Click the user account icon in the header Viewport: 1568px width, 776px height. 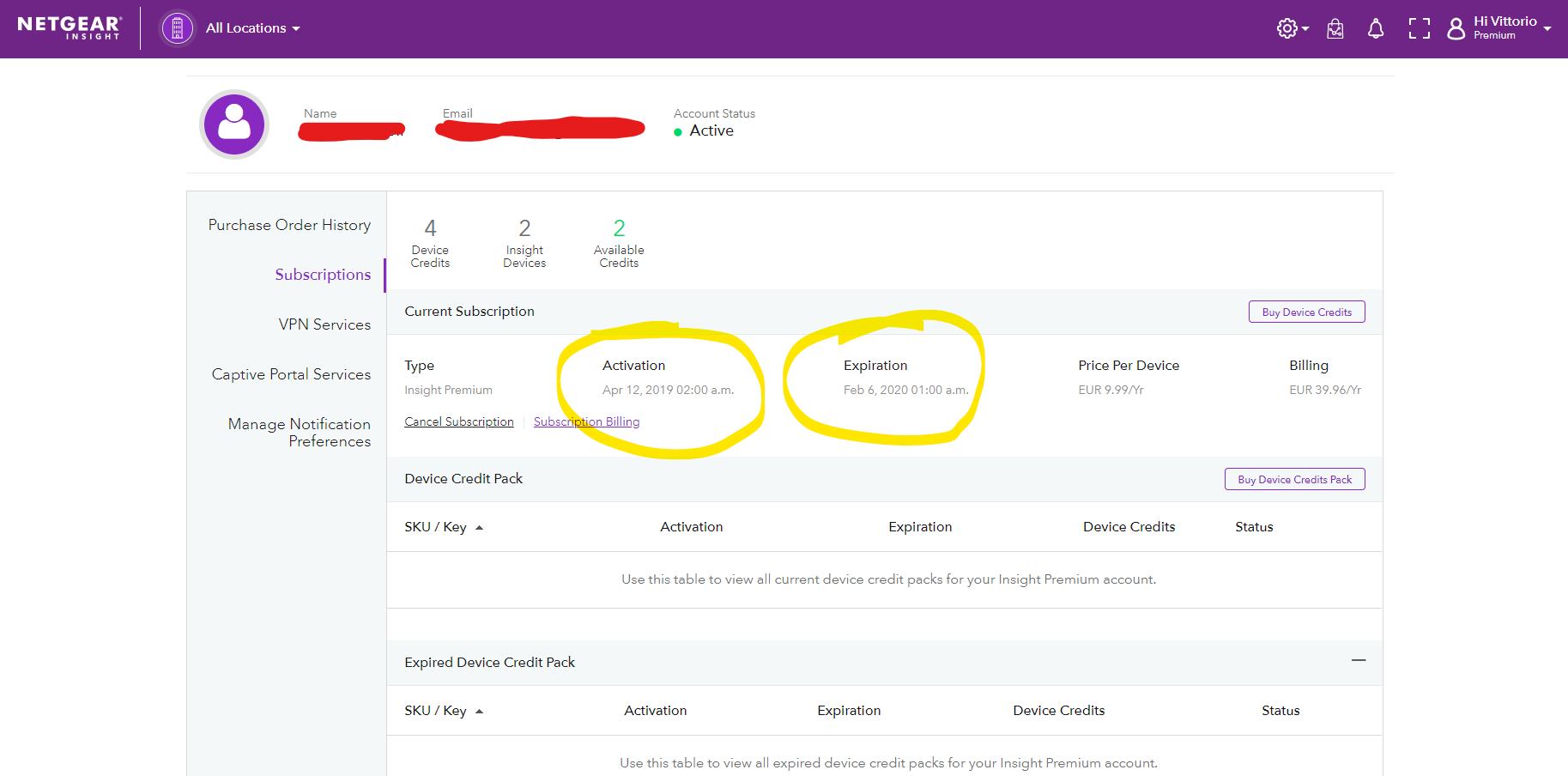click(1456, 29)
